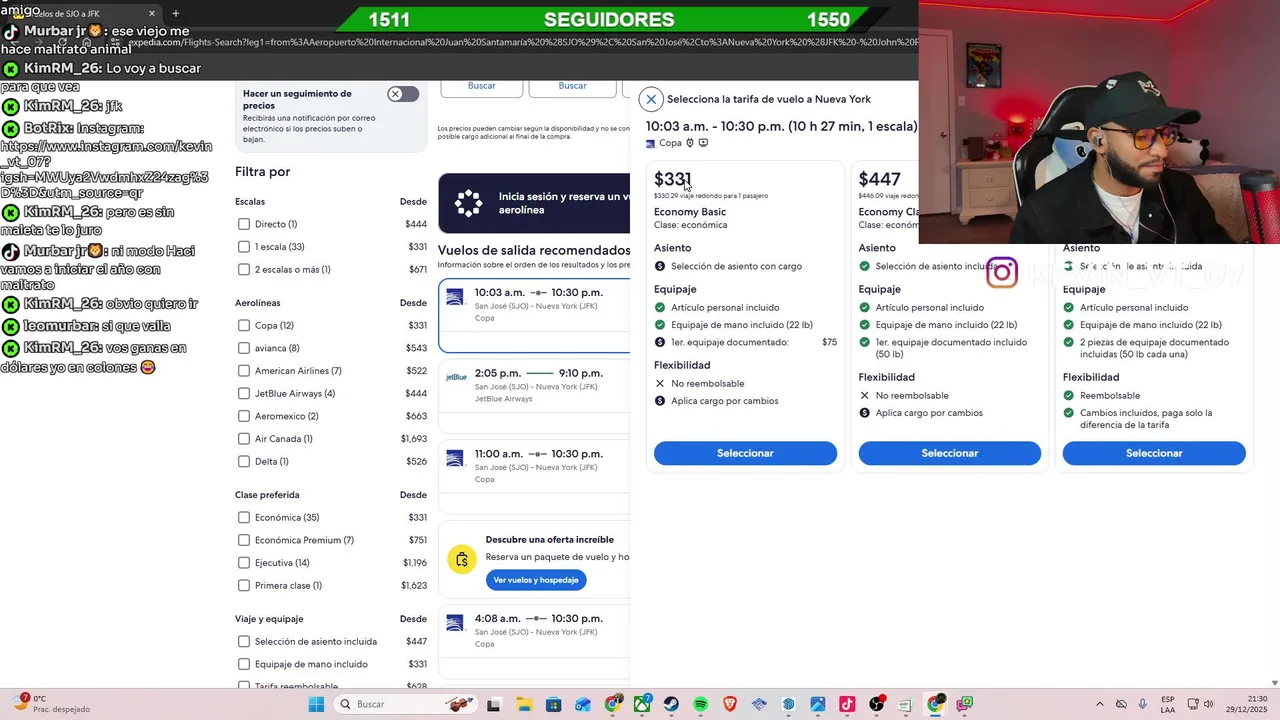Check the Económica Premium (7) filter
Image resolution: width=1280 pixels, height=720 pixels.
(x=244, y=540)
